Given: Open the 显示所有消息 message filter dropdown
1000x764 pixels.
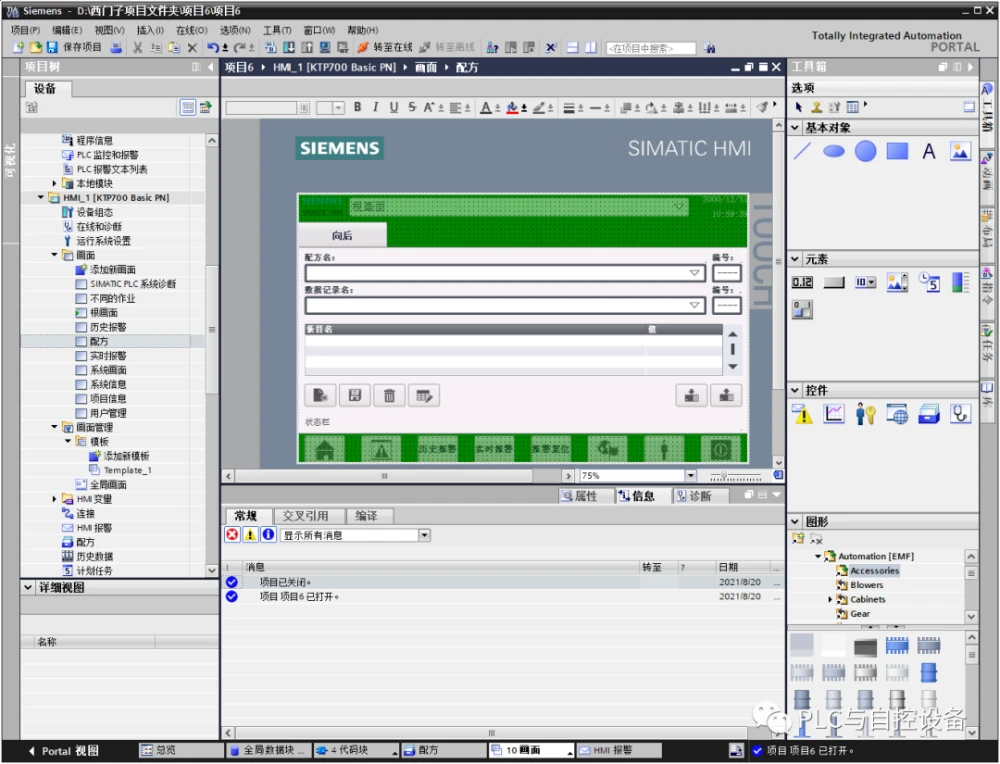Looking at the screenshot, I should [424, 535].
